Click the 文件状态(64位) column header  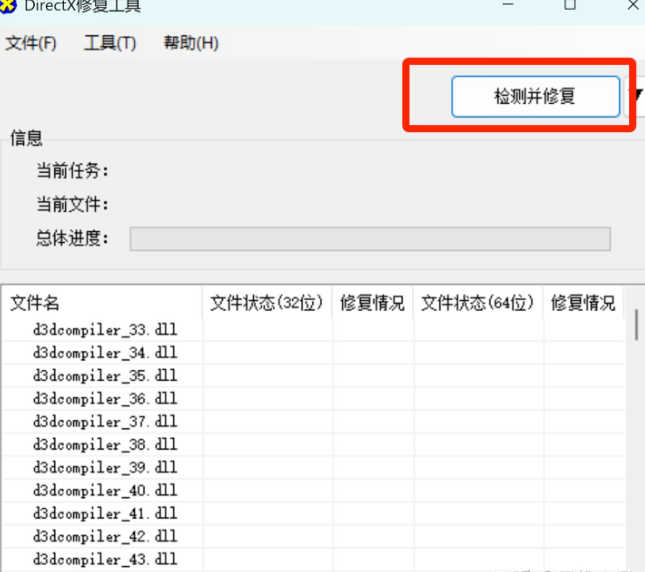[478, 303]
